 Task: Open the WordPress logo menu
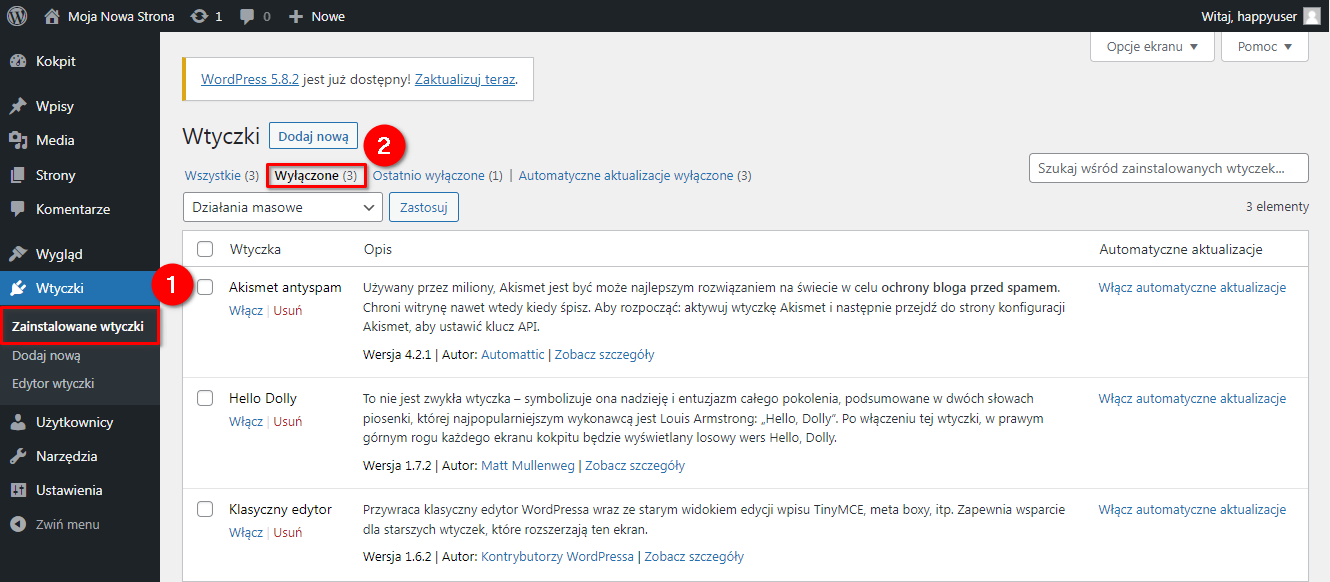tap(17, 16)
